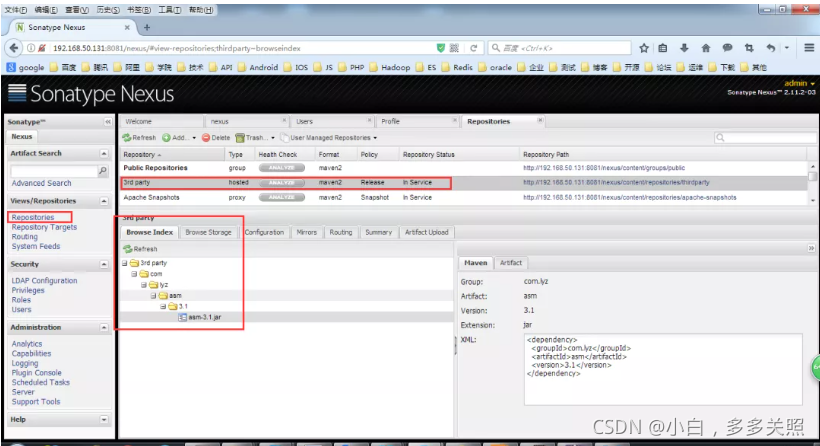Image resolution: width=820 pixels, height=446 pixels.
Task: Open Scheduled Tasks link
Action: [40, 383]
